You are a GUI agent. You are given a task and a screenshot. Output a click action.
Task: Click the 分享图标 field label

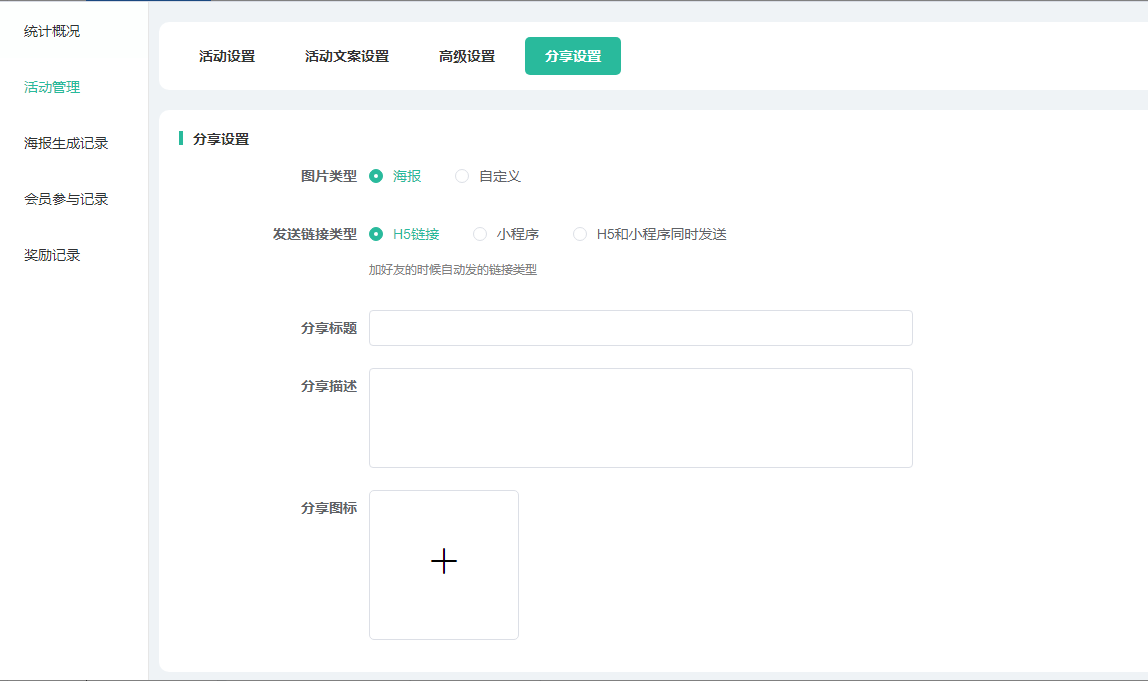[x=329, y=508]
